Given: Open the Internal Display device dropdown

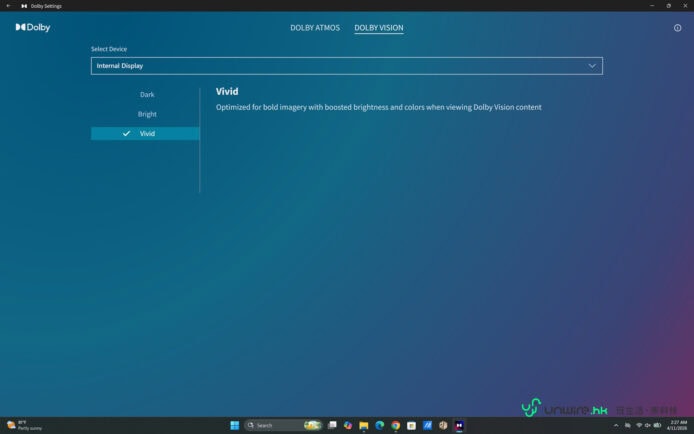Looking at the screenshot, I should click(x=347, y=66).
